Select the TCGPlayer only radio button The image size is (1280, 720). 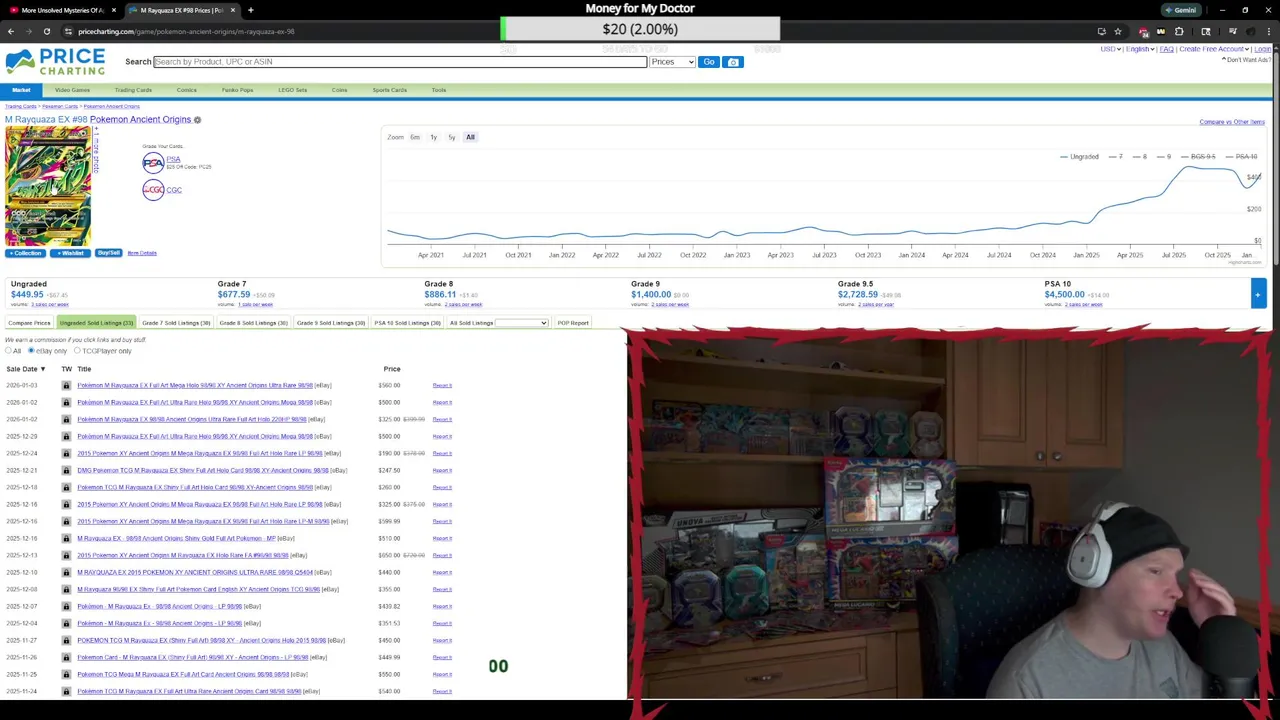(x=77, y=351)
